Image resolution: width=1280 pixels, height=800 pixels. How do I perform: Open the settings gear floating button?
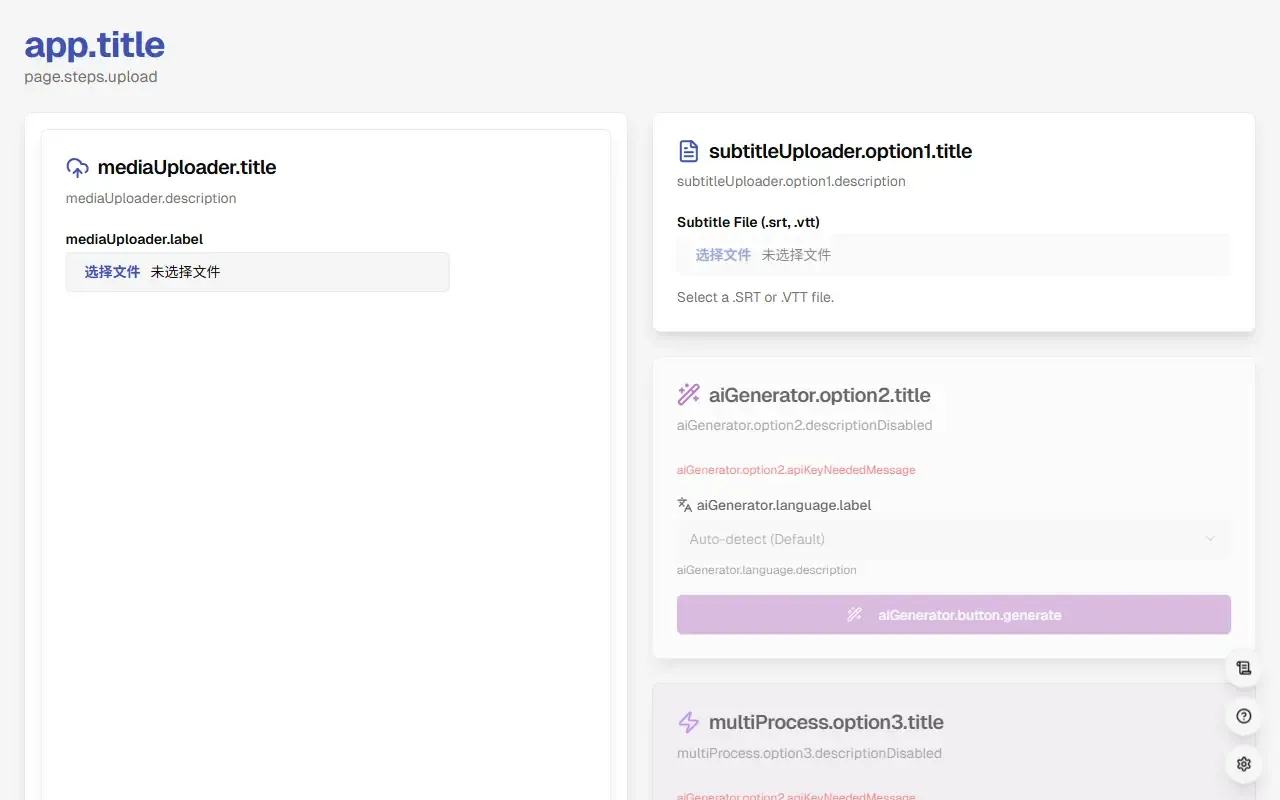1244,764
